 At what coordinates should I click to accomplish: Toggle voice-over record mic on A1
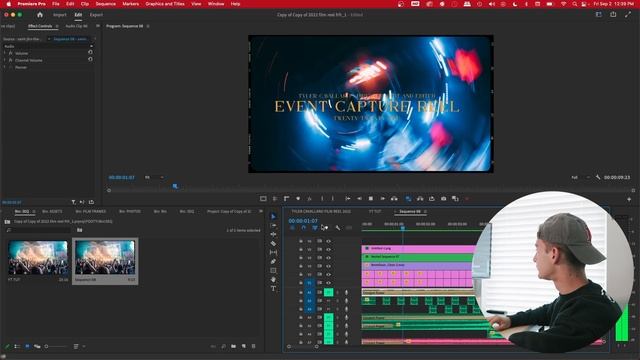[347, 293]
